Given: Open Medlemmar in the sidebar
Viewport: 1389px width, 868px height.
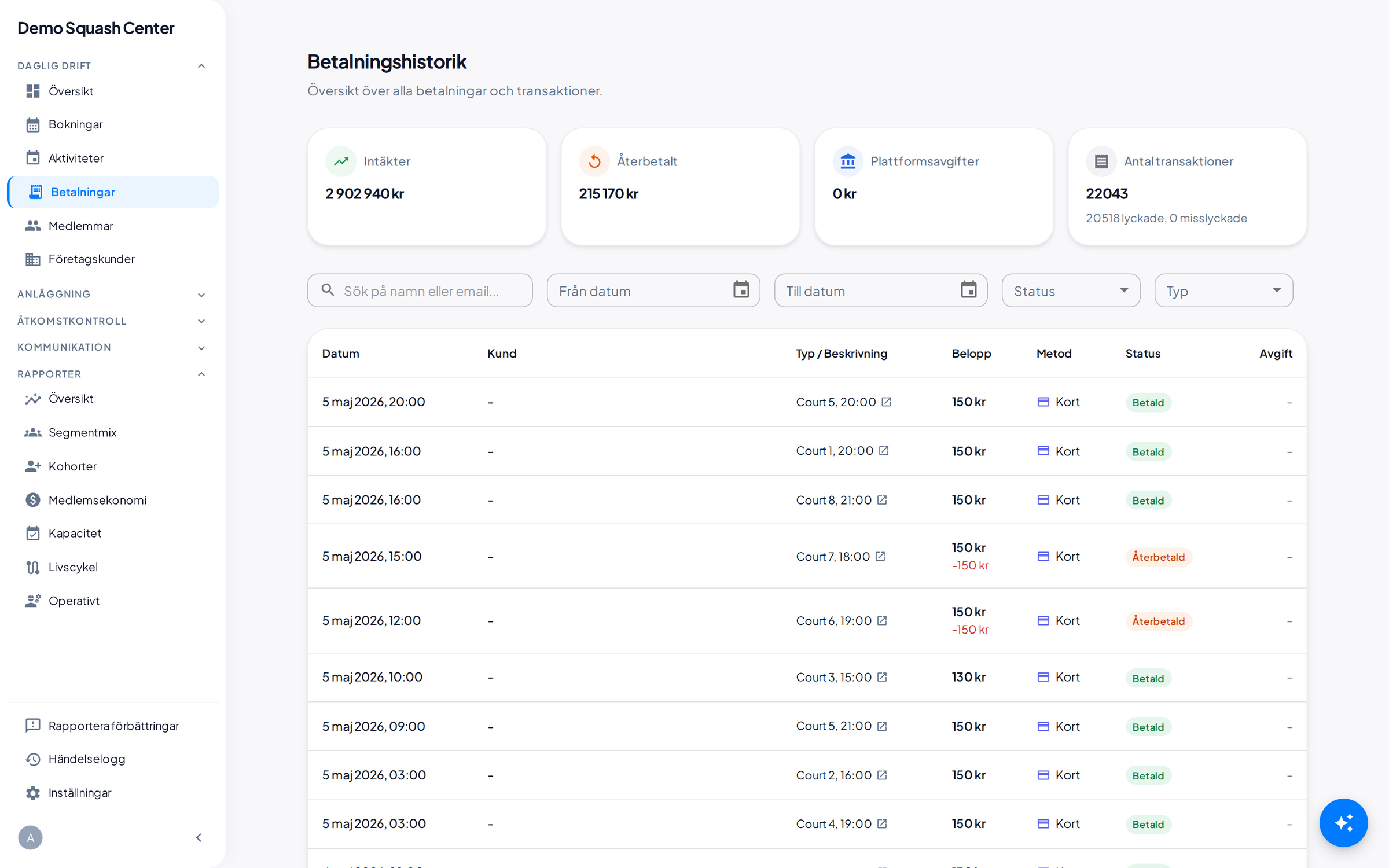Looking at the screenshot, I should [113, 226].
